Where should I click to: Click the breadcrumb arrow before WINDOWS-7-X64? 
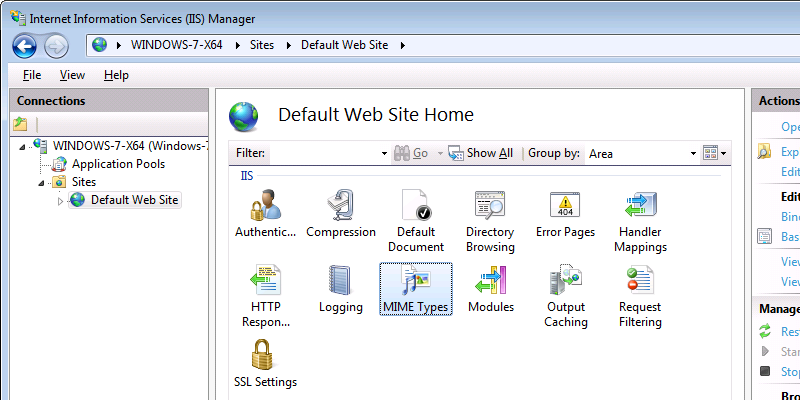(119, 45)
